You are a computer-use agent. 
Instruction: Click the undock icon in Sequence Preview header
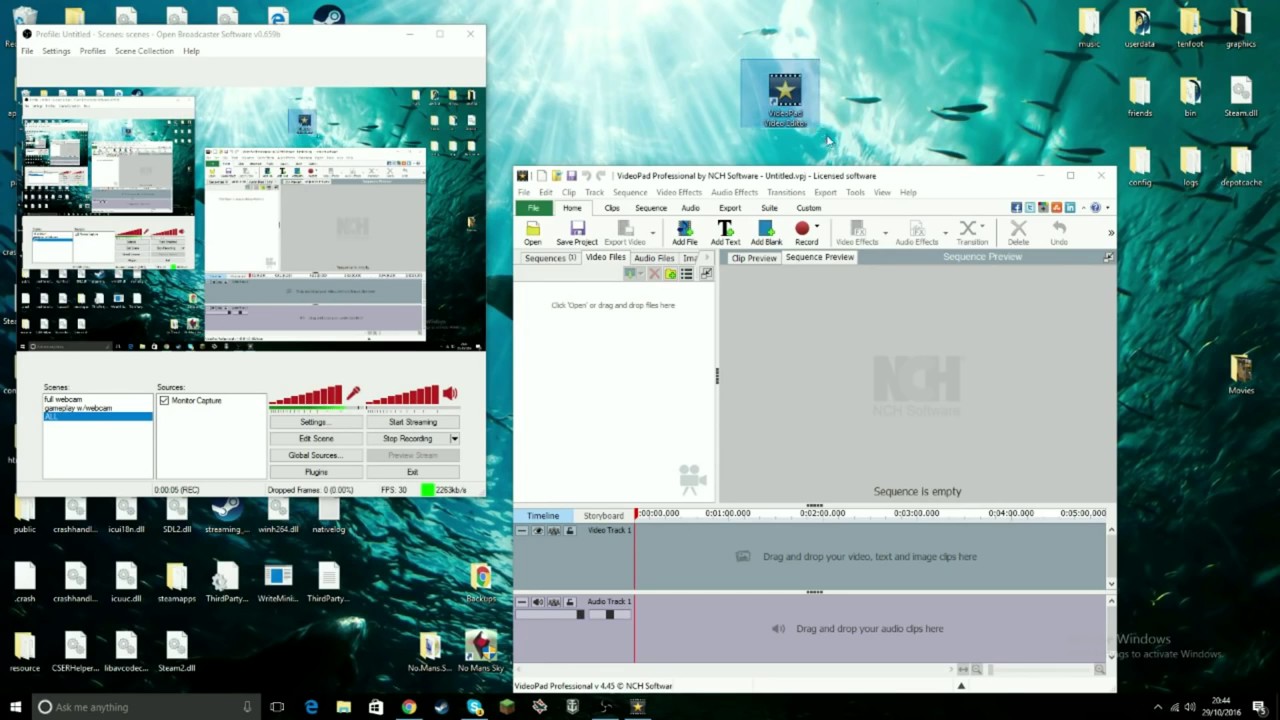1108,257
